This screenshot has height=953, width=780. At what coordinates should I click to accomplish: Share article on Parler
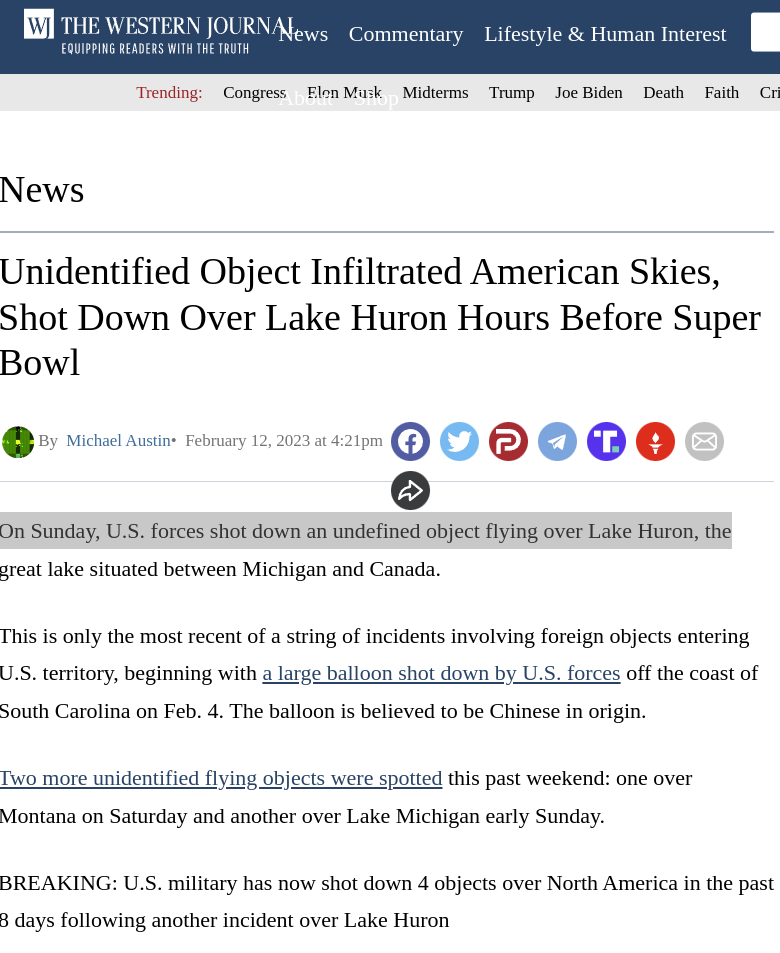[508, 441]
